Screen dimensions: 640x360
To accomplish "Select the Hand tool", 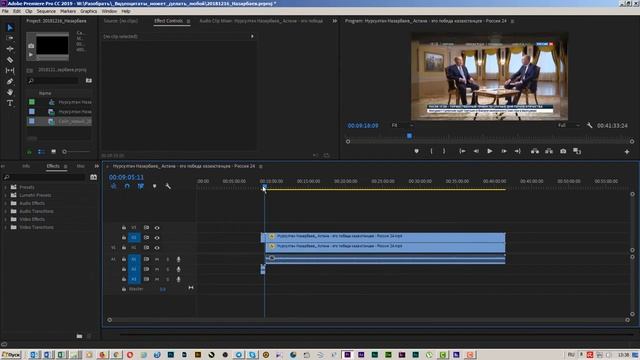I will 10,92.
